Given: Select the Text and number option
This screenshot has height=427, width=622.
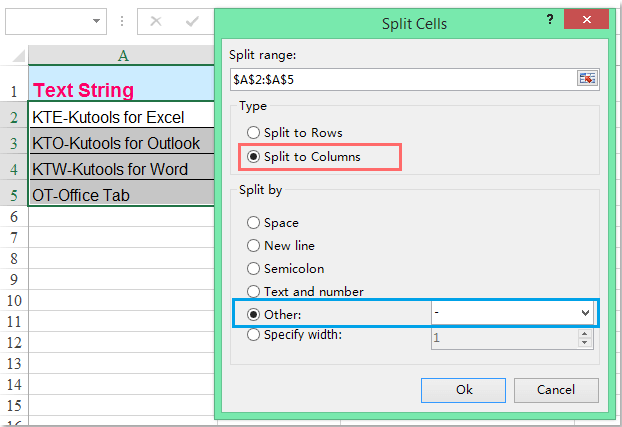Looking at the screenshot, I should (x=254, y=291).
